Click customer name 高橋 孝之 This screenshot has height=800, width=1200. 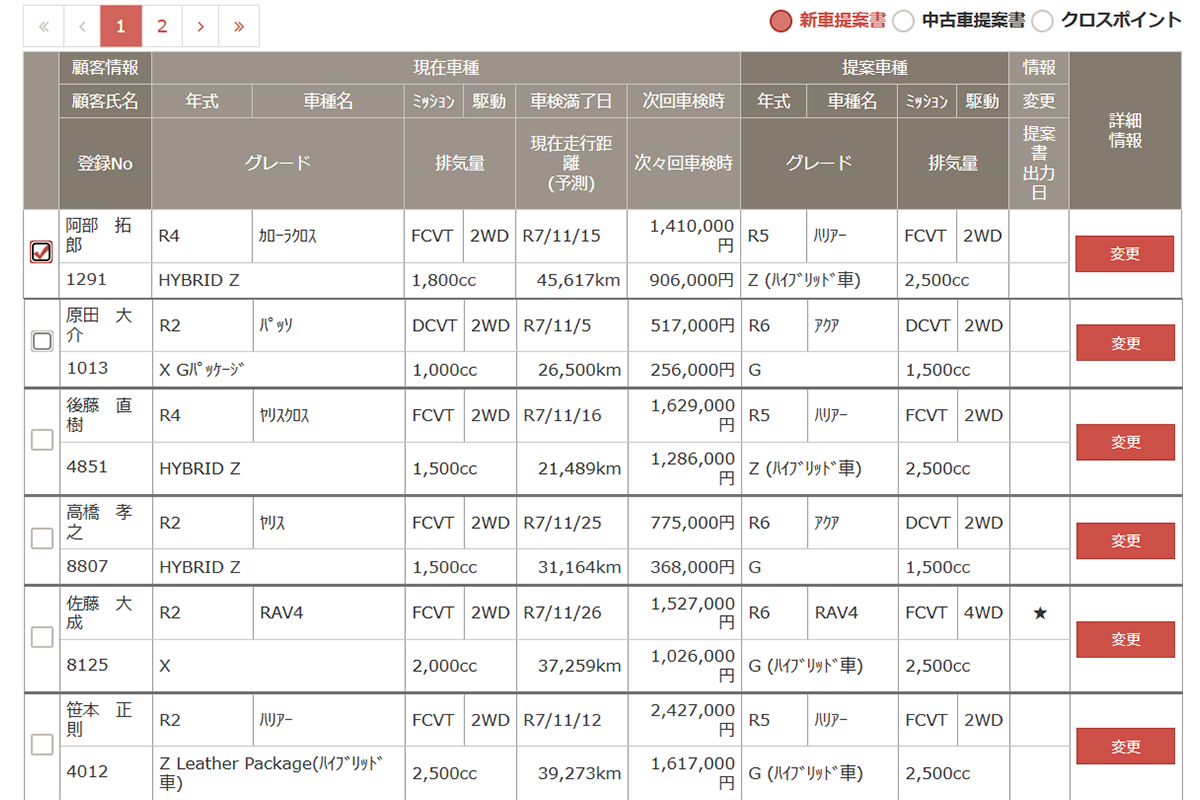coord(99,522)
